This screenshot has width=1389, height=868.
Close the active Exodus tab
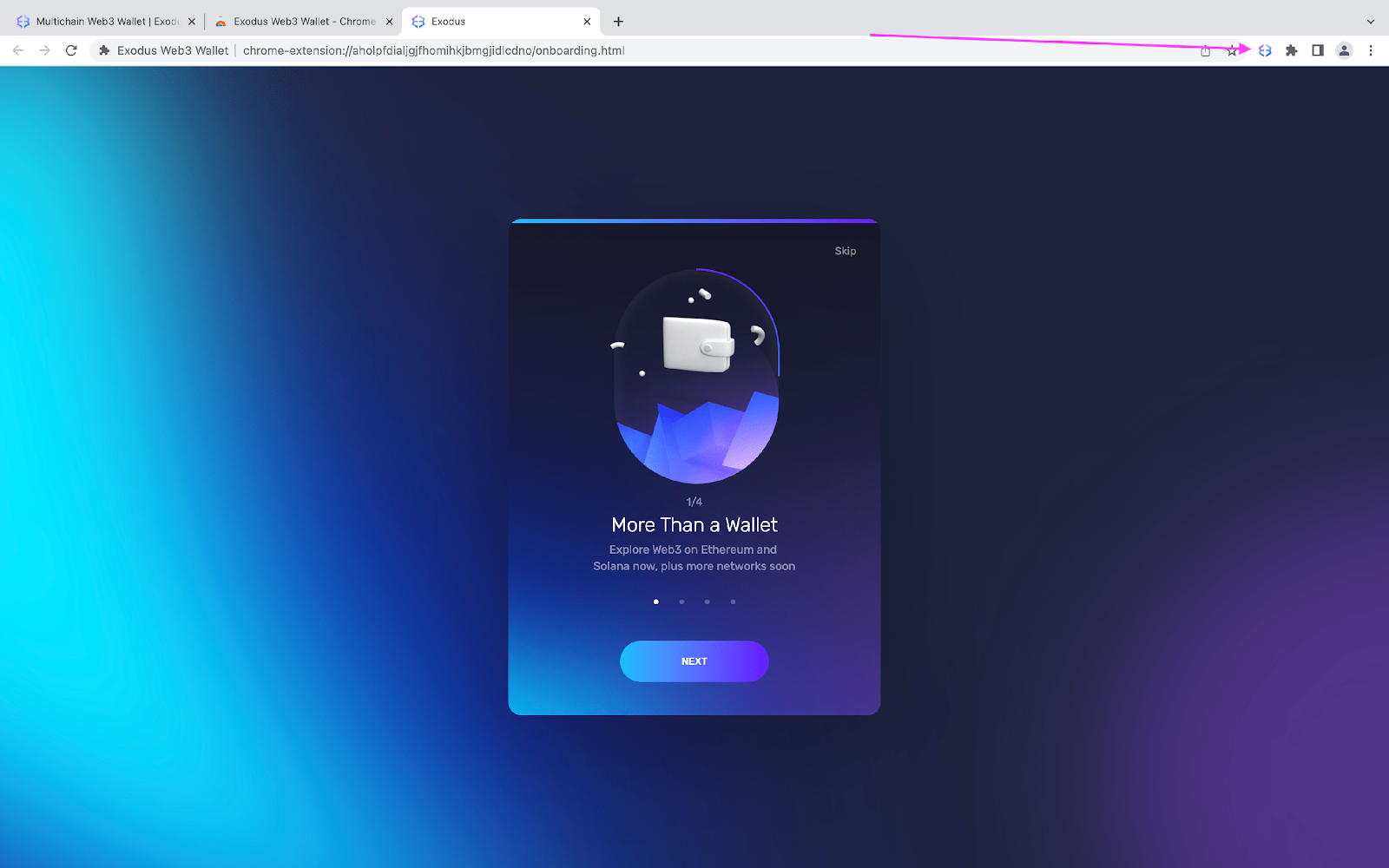[587, 22]
